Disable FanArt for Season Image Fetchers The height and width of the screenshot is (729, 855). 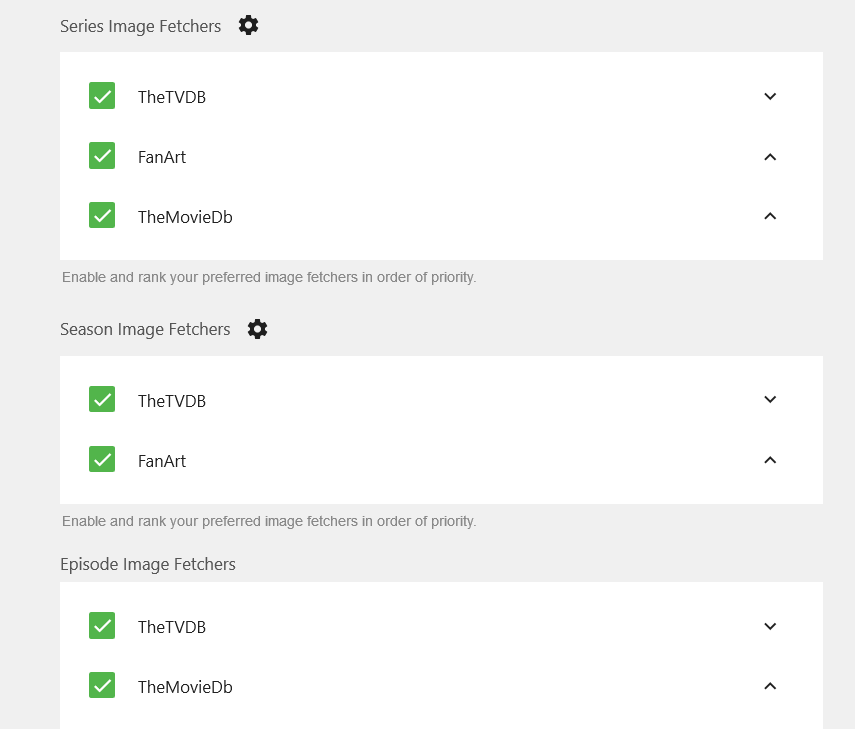point(102,460)
